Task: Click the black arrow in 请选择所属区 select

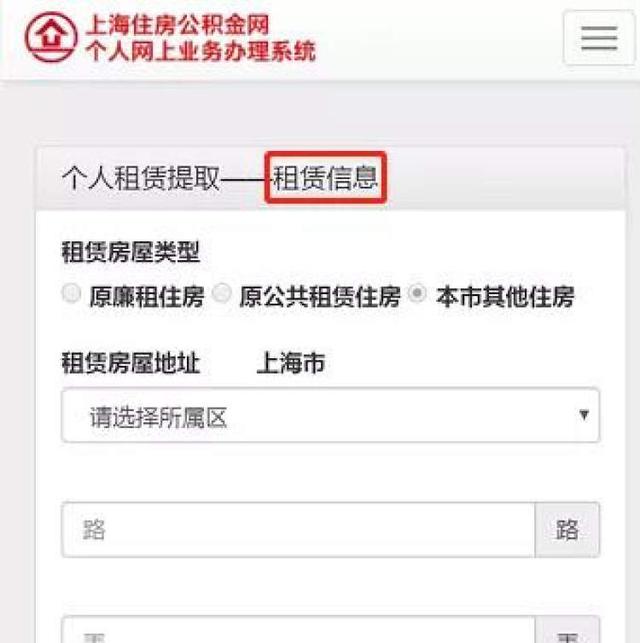Action: tap(584, 415)
